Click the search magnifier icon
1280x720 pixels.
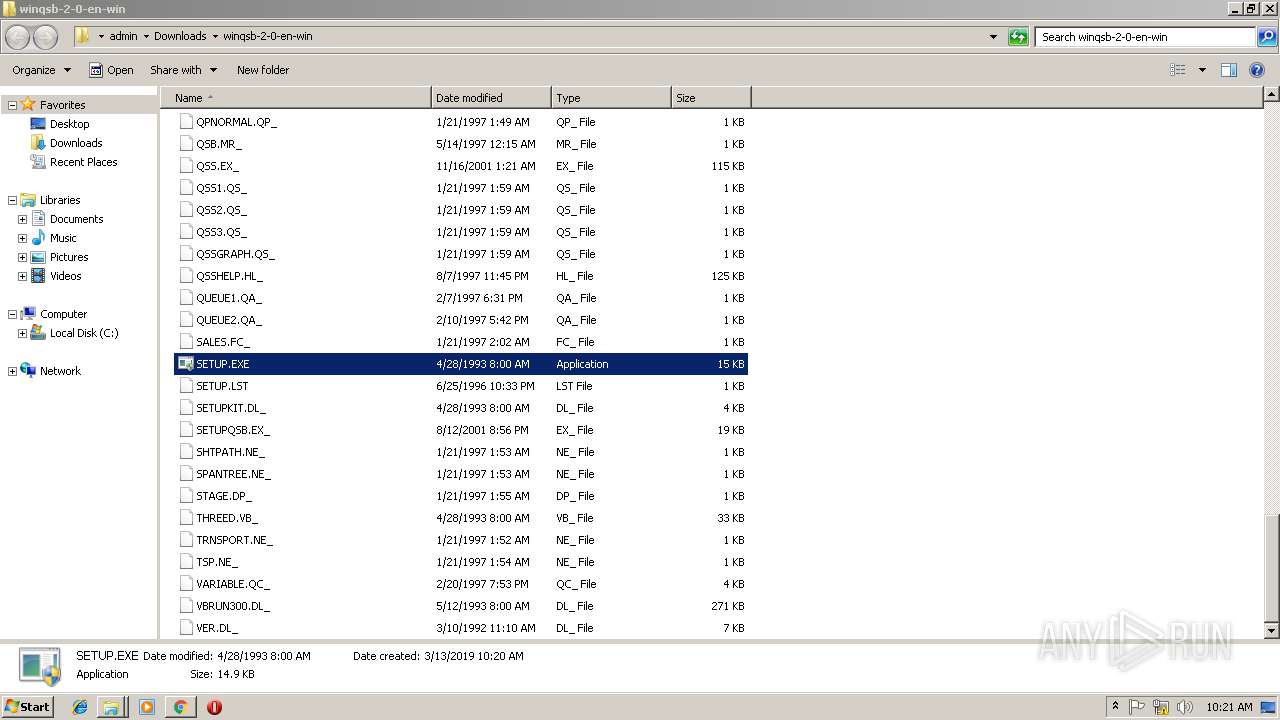point(1267,37)
